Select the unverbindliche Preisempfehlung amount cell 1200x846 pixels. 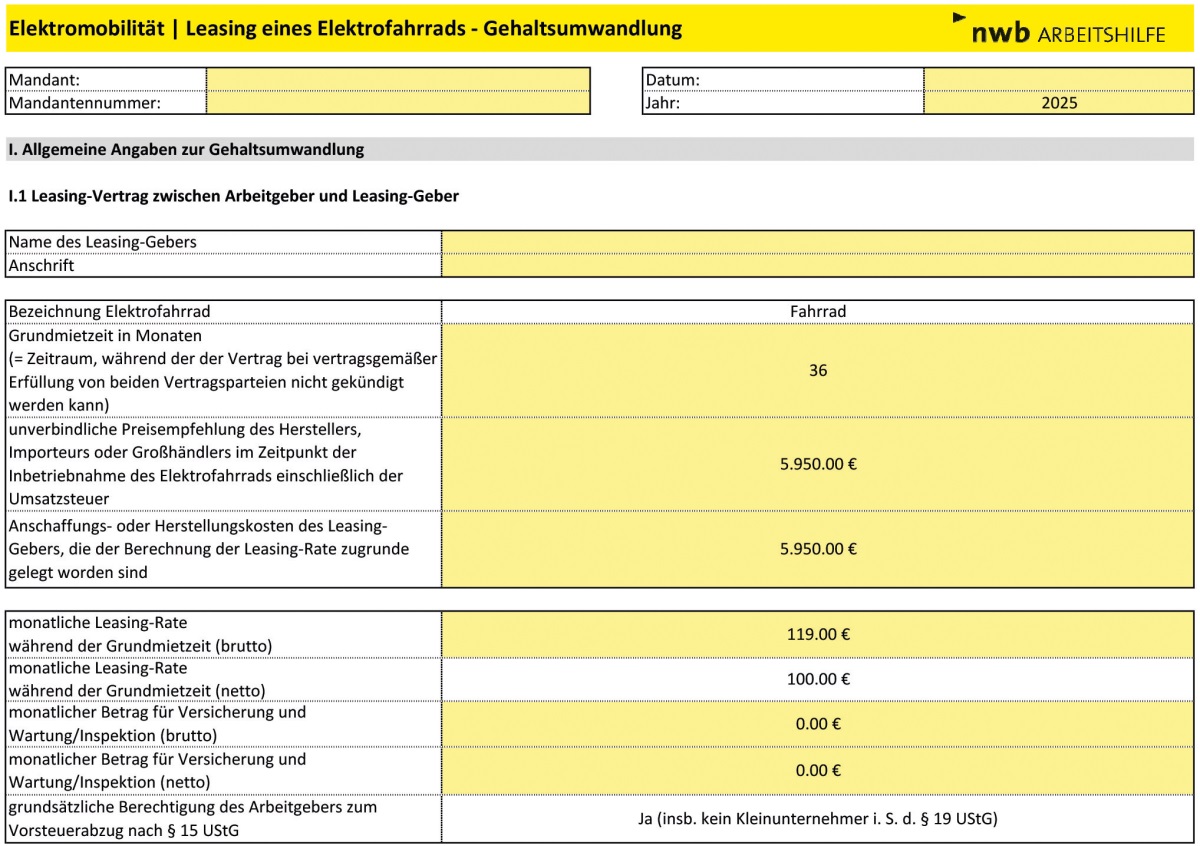click(817, 464)
